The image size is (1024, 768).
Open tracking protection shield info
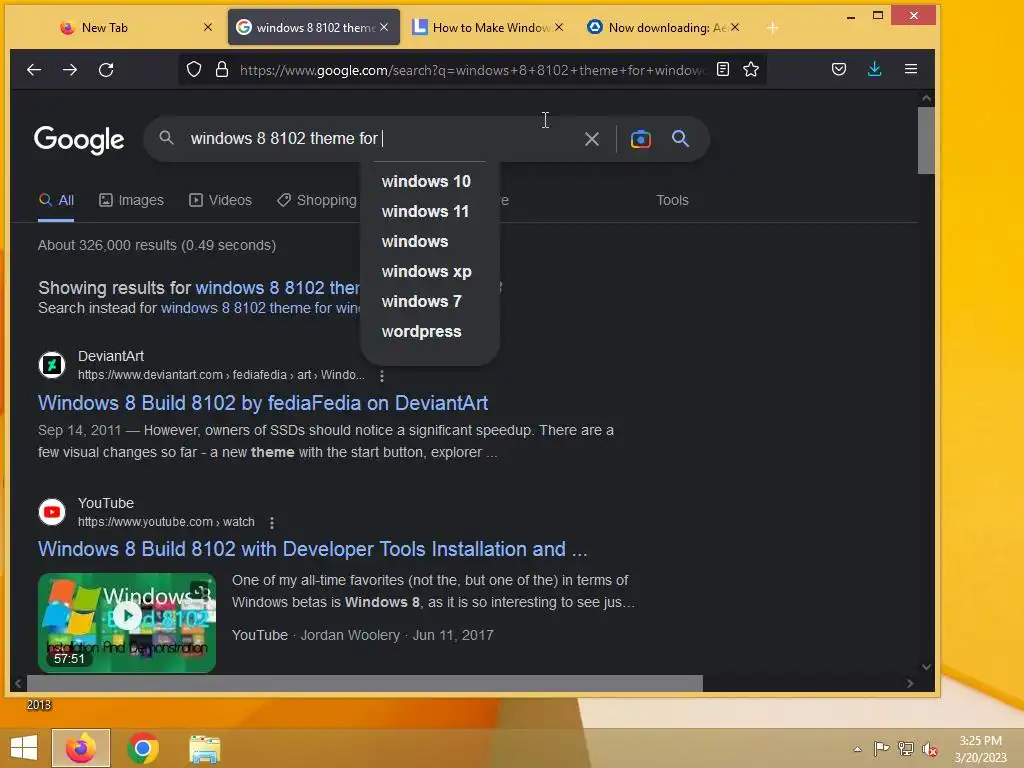coord(194,69)
